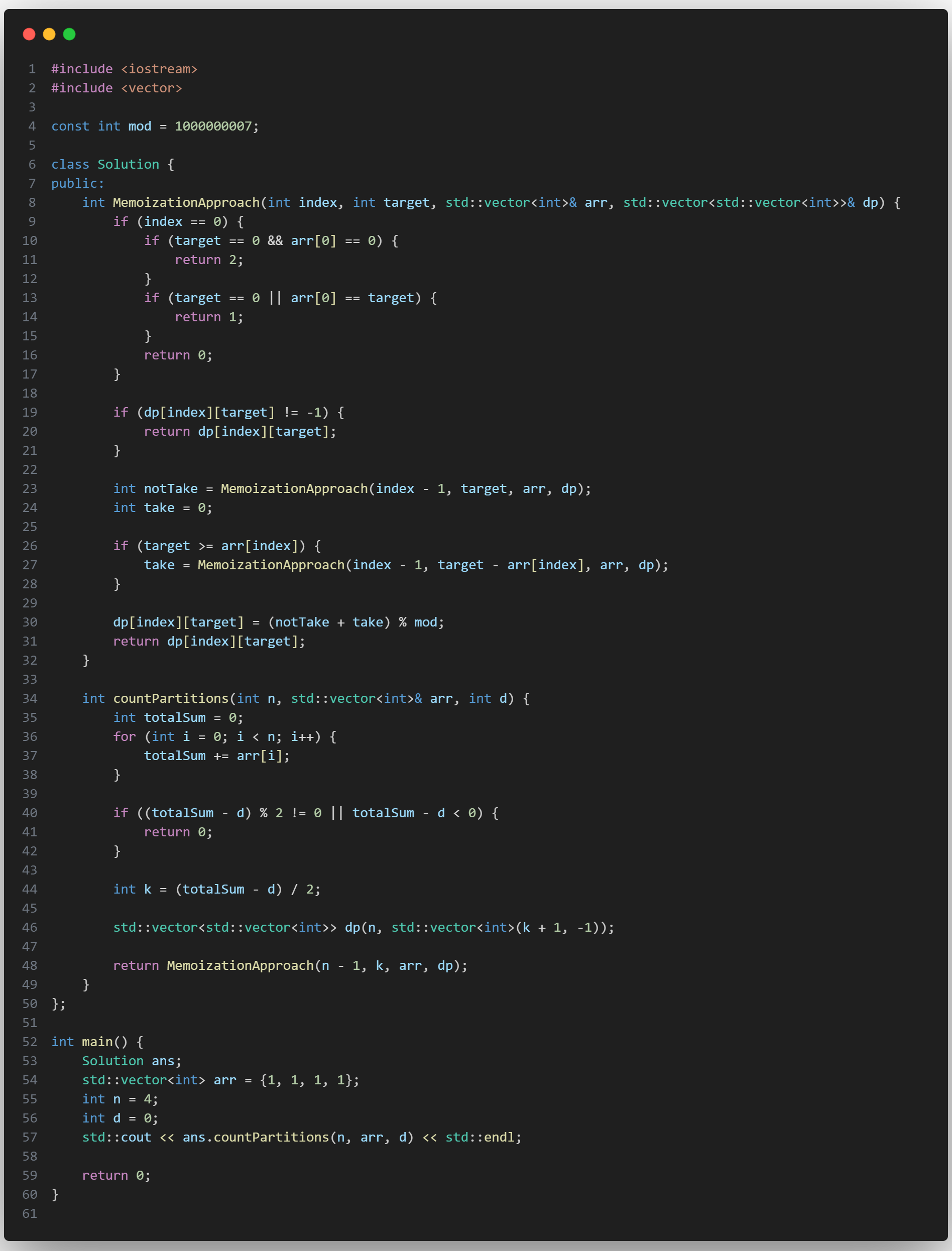
Task: Click line number 46 in the gutter
Action: pos(30,928)
